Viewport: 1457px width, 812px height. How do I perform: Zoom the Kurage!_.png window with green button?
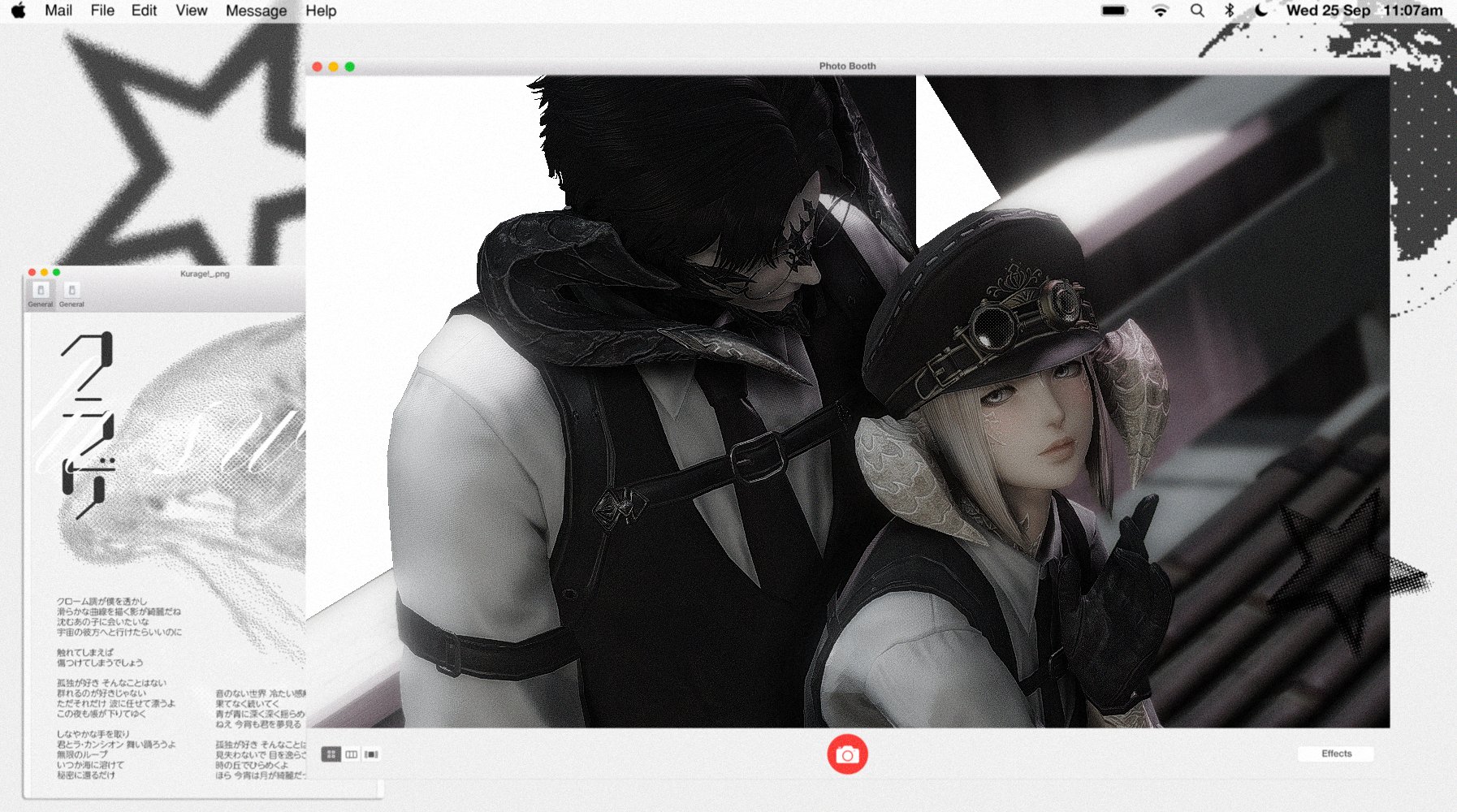point(56,273)
